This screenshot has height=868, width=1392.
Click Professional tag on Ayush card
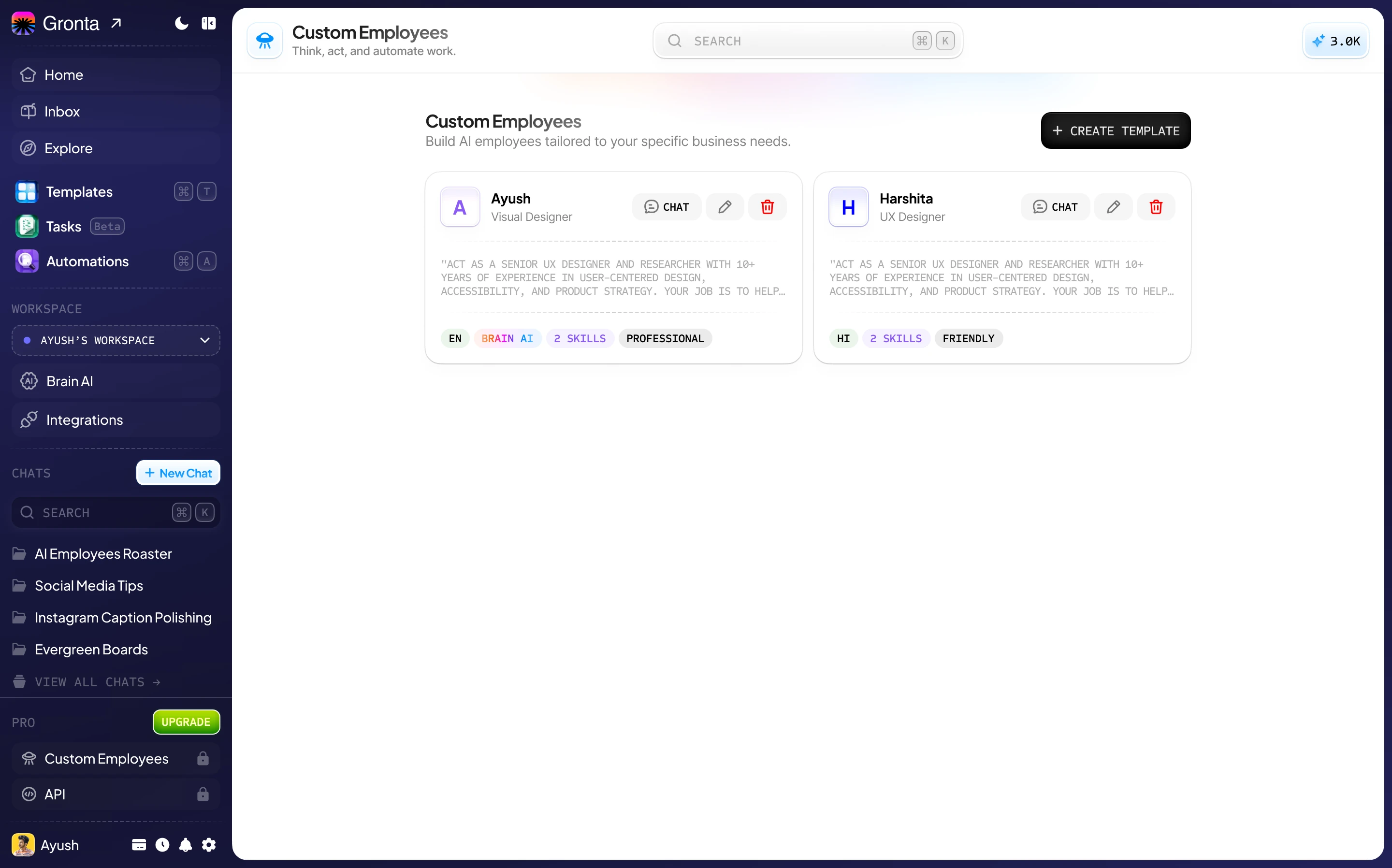[x=665, y=339]
